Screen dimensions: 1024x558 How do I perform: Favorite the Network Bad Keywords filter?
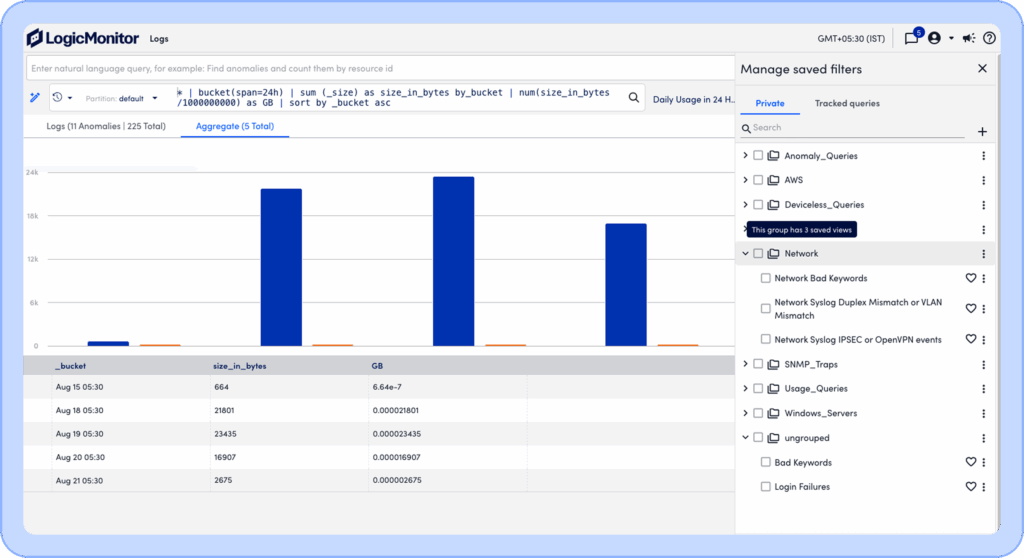pyautogui.click(x=970, y=278)
